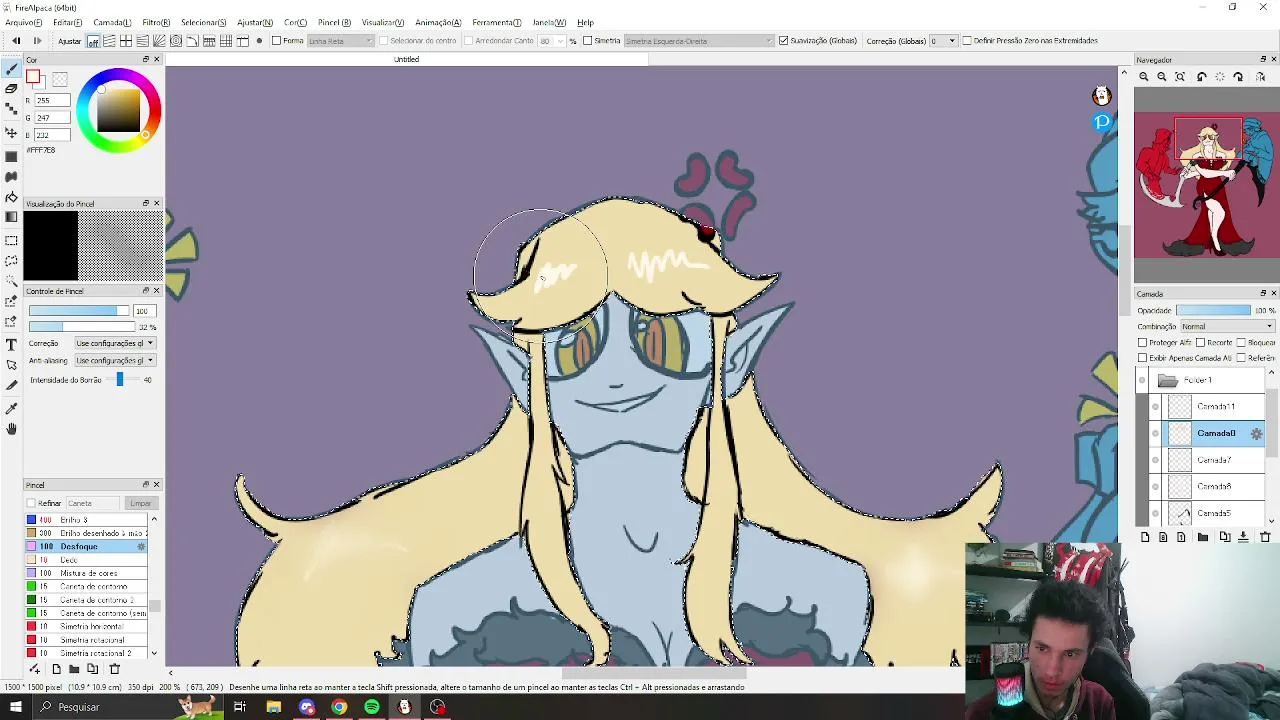Open the Anti-aliasing settings dropdown
Image resolution: width=1280 pixels, height=720 pixels.
point(114,360)
